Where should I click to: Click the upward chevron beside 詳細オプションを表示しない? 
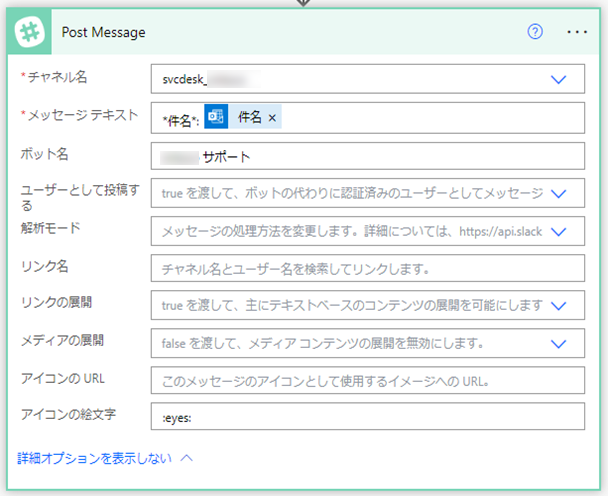186,458
